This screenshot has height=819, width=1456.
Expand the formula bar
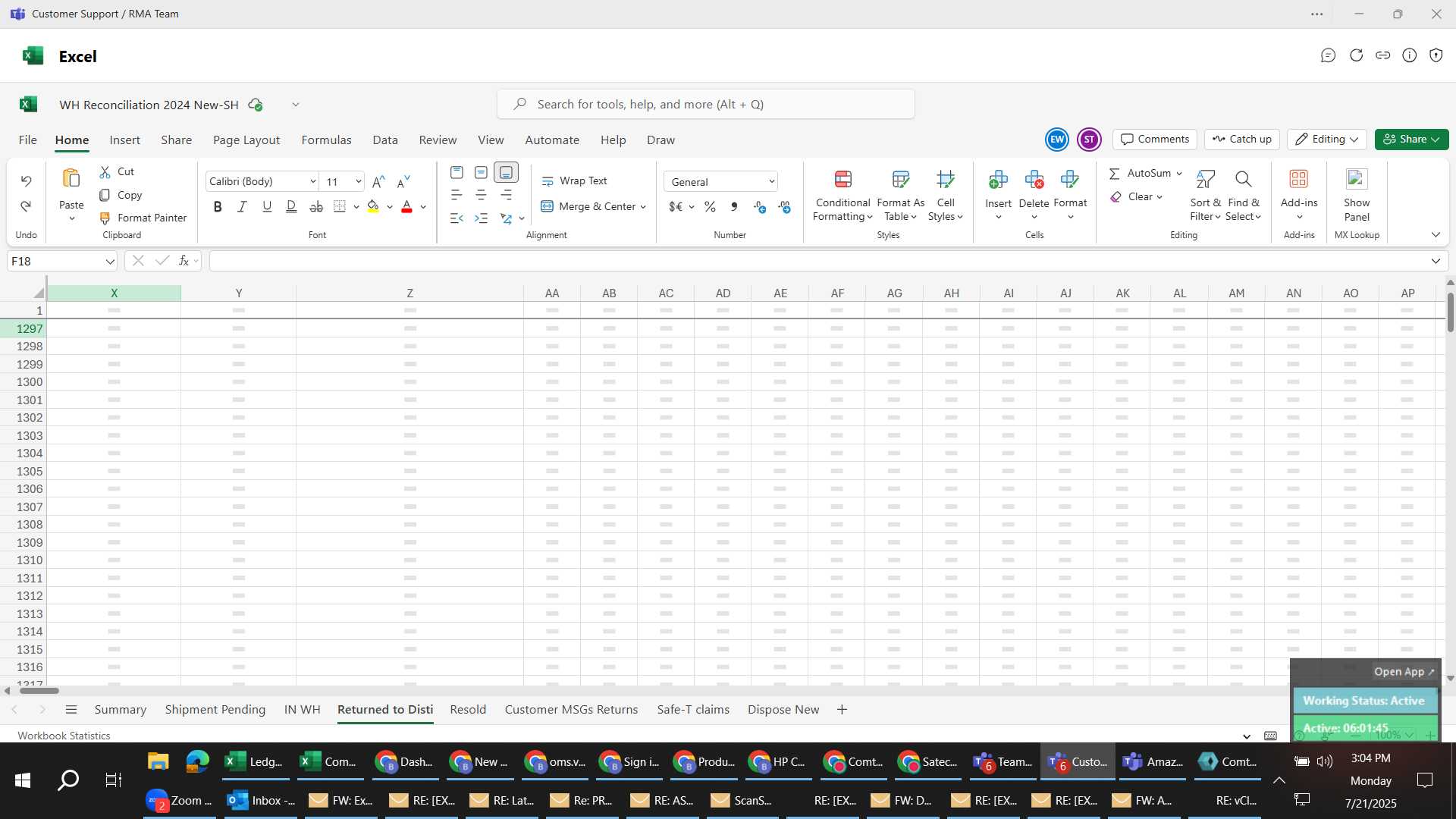1436,261
